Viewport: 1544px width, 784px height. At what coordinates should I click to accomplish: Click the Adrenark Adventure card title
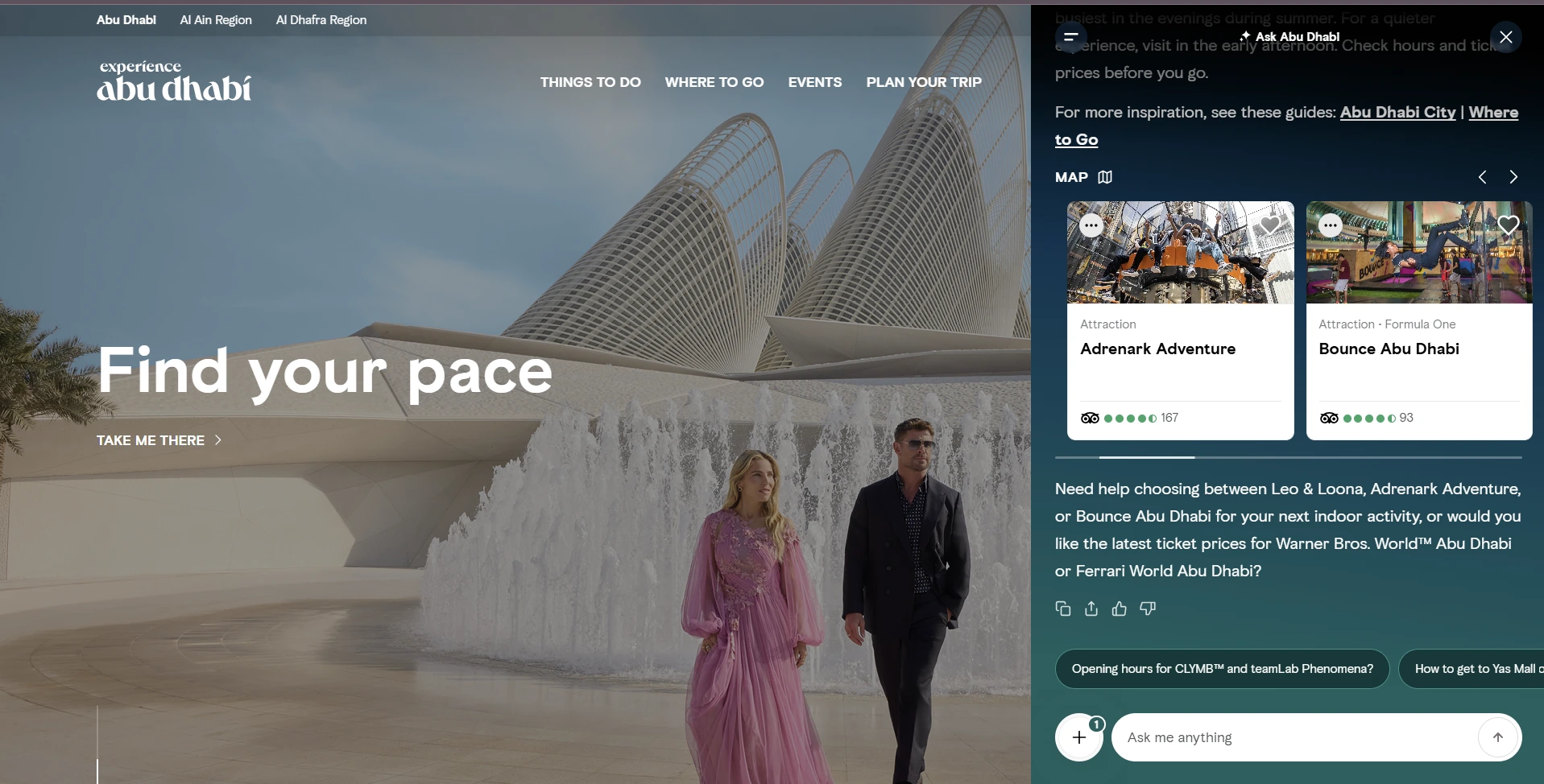[x=1158, y=349]
